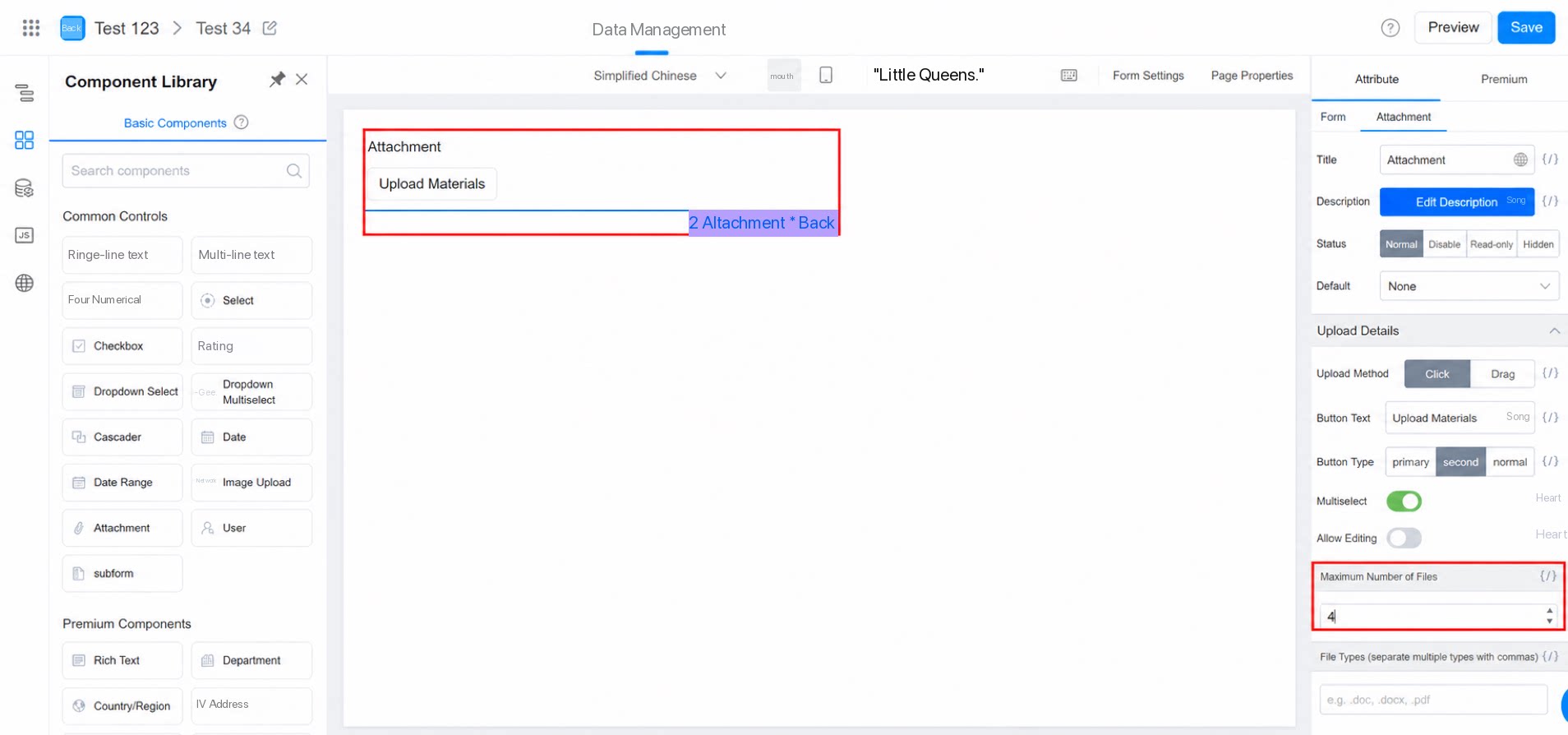Image resolution: width=1568 pixels, height=735 pixels.
Task: Set Status to Read-only
Action: (x=1491, y=244)
